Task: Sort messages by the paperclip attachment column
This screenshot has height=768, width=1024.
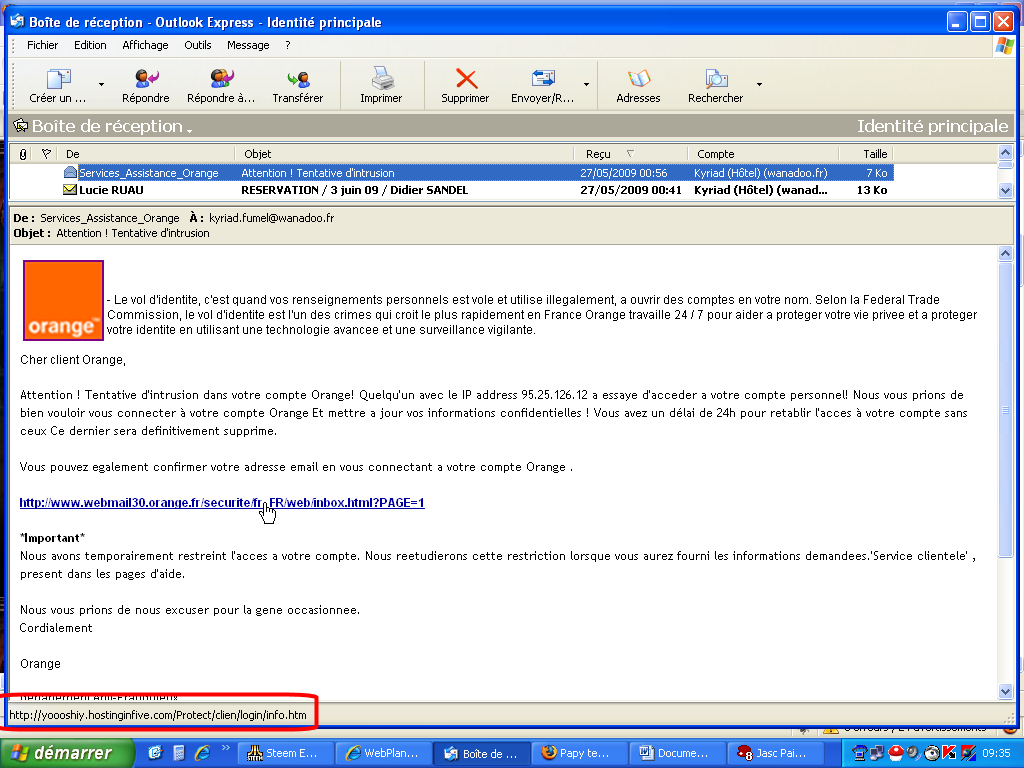Action: tap(23, 153)
